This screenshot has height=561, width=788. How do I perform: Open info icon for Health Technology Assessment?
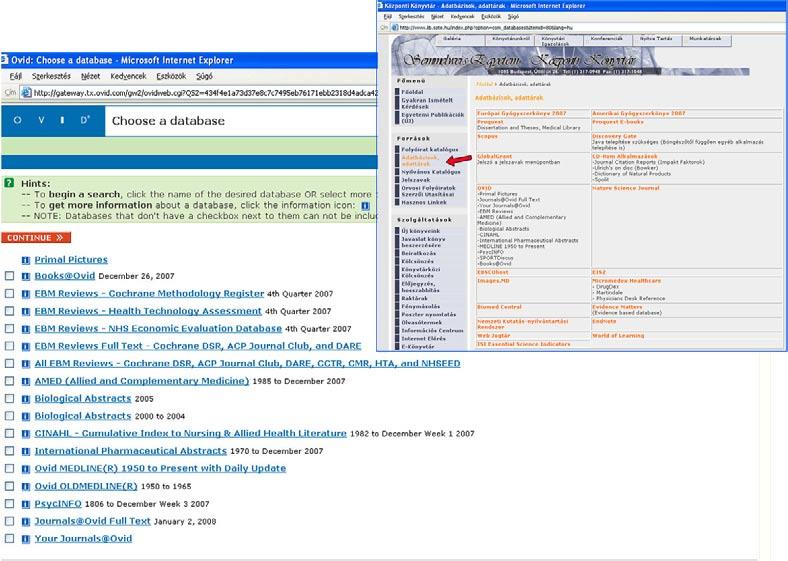pos(26,311)
